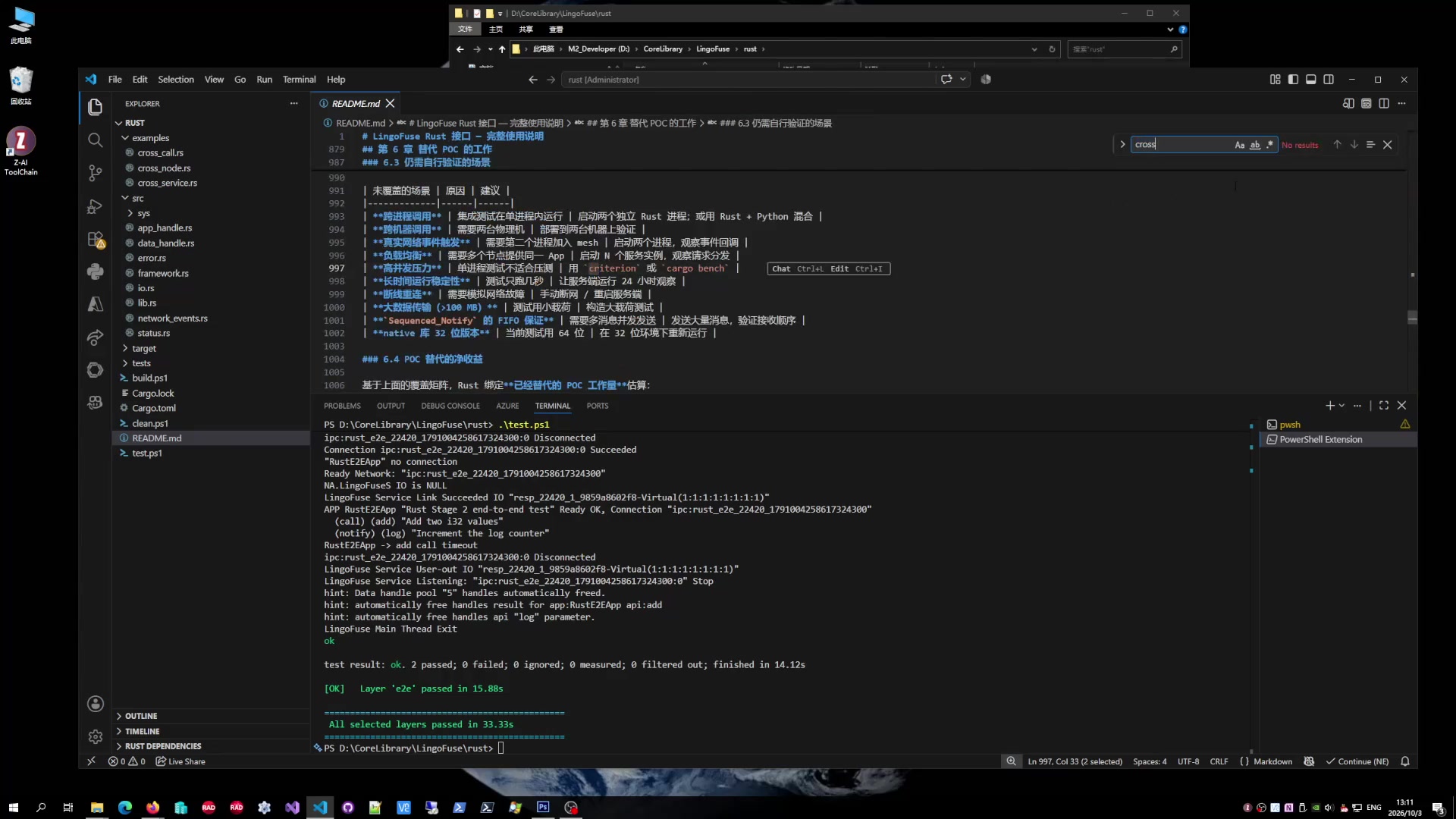Expand the RUST DEPENDENCIES section
1456x819 pixels.
[x=163, y=746]
